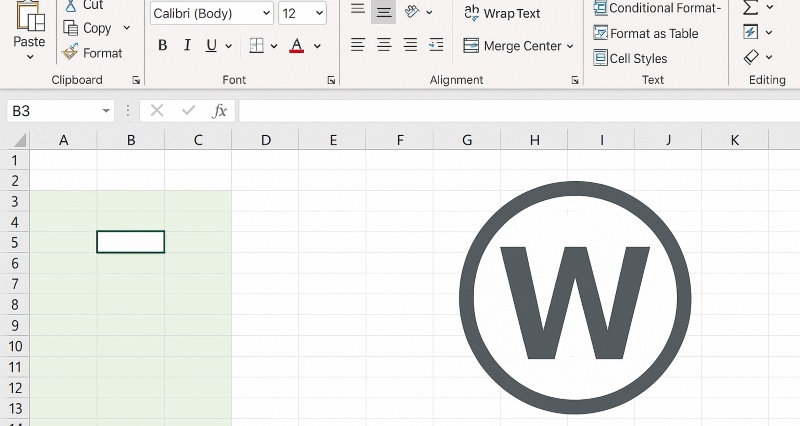The image size is (800, 426).
Task: Select the Format painter brush
Action: click(x=70, y=52)
